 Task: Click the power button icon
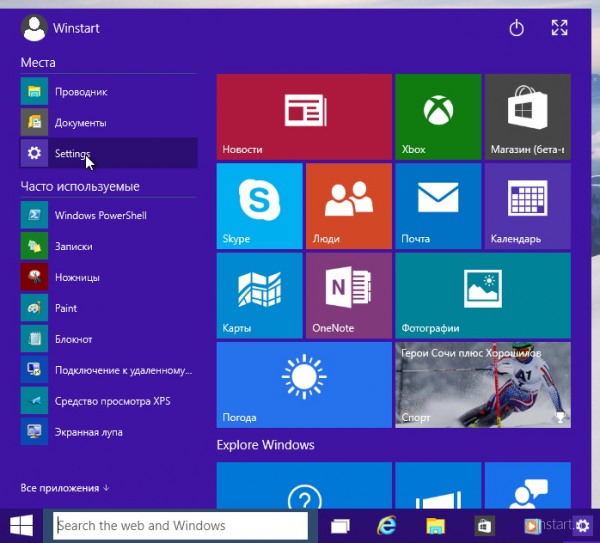516,28
